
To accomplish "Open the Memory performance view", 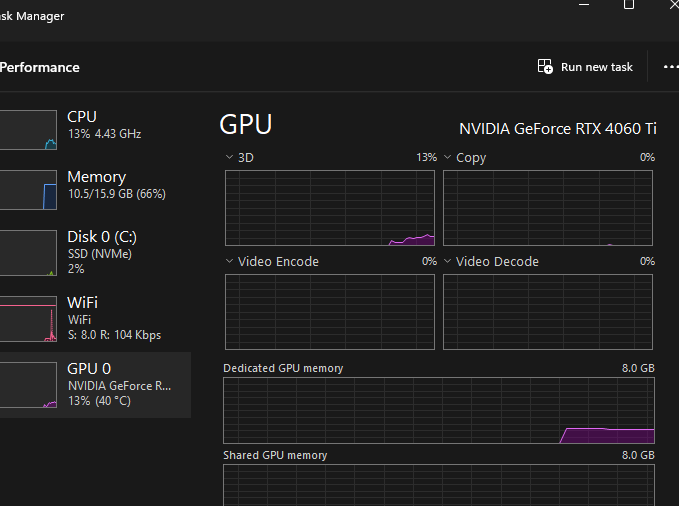I will click(x=95, y=185).
